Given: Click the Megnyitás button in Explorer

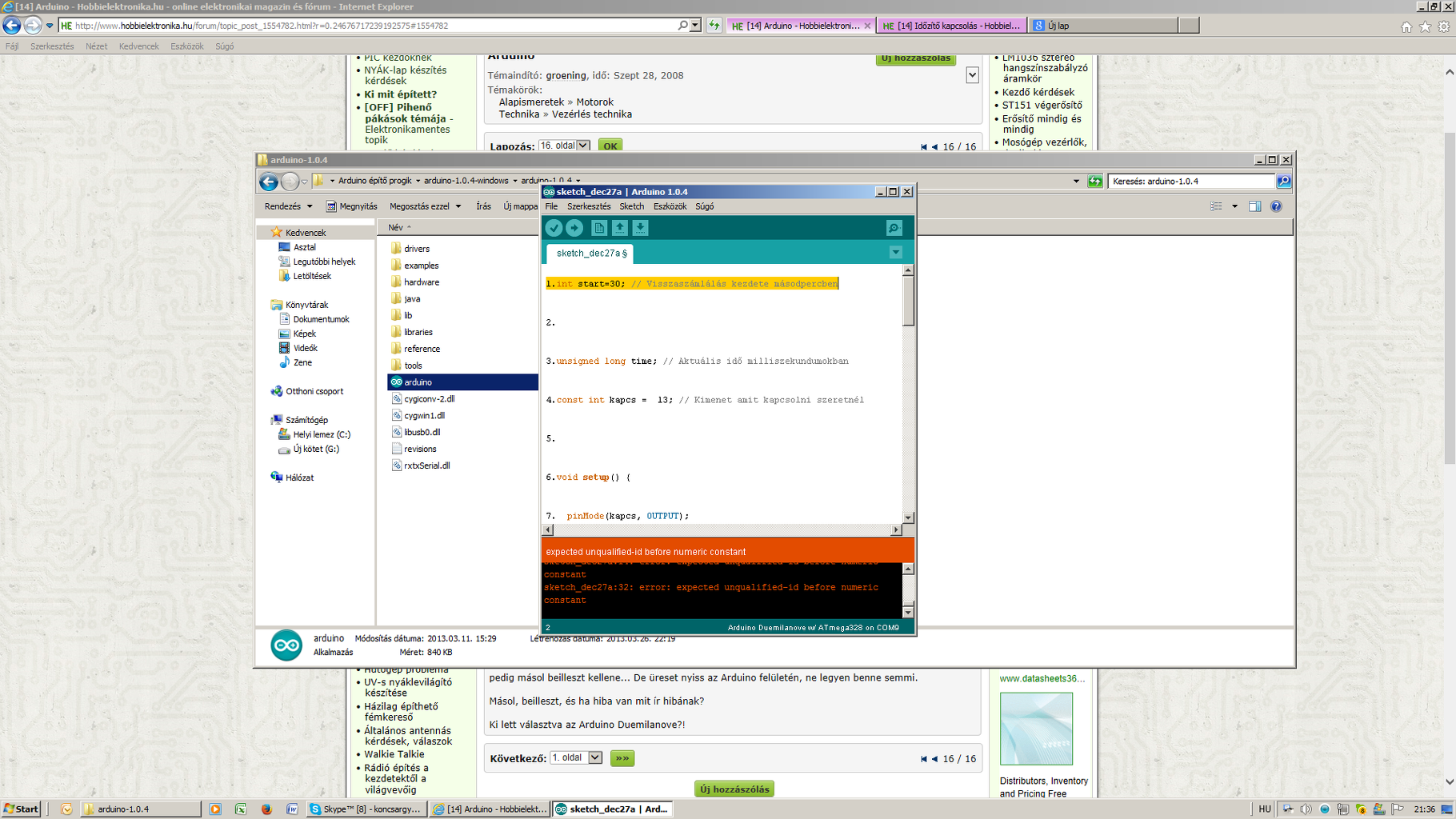Looking at the screenshot, I should [x=351, y=206].
